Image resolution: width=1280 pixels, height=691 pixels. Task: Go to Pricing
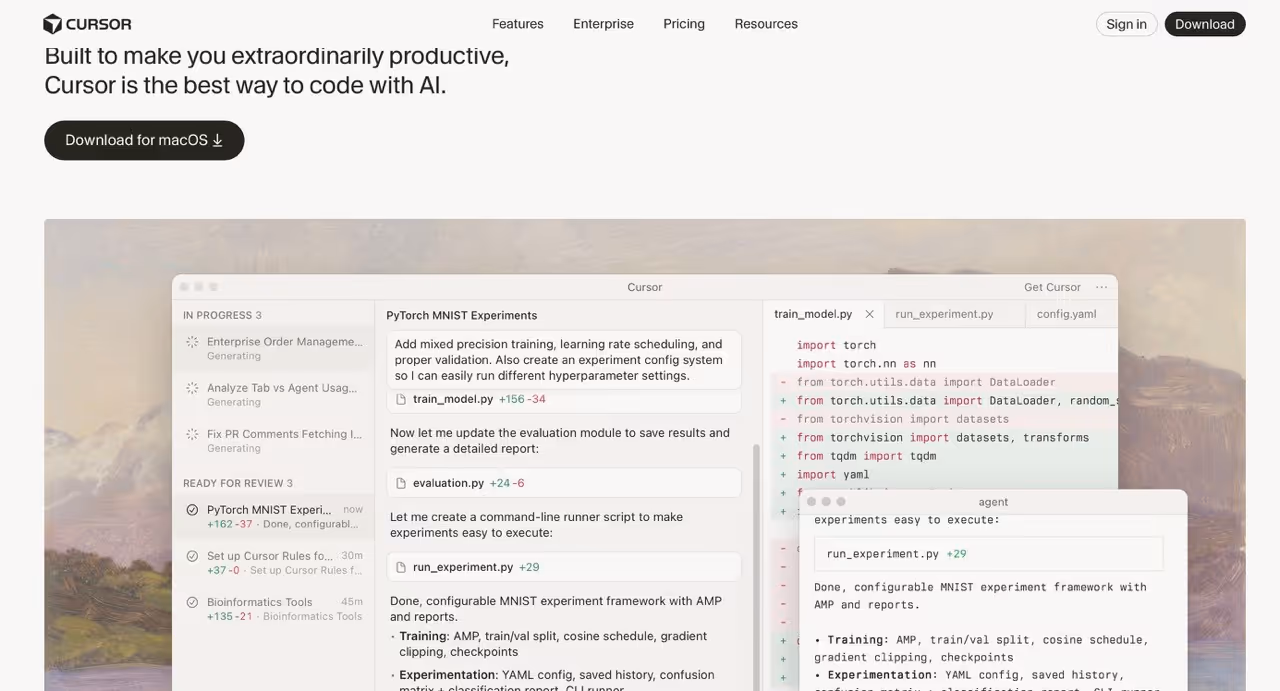(x=684, y=24)
